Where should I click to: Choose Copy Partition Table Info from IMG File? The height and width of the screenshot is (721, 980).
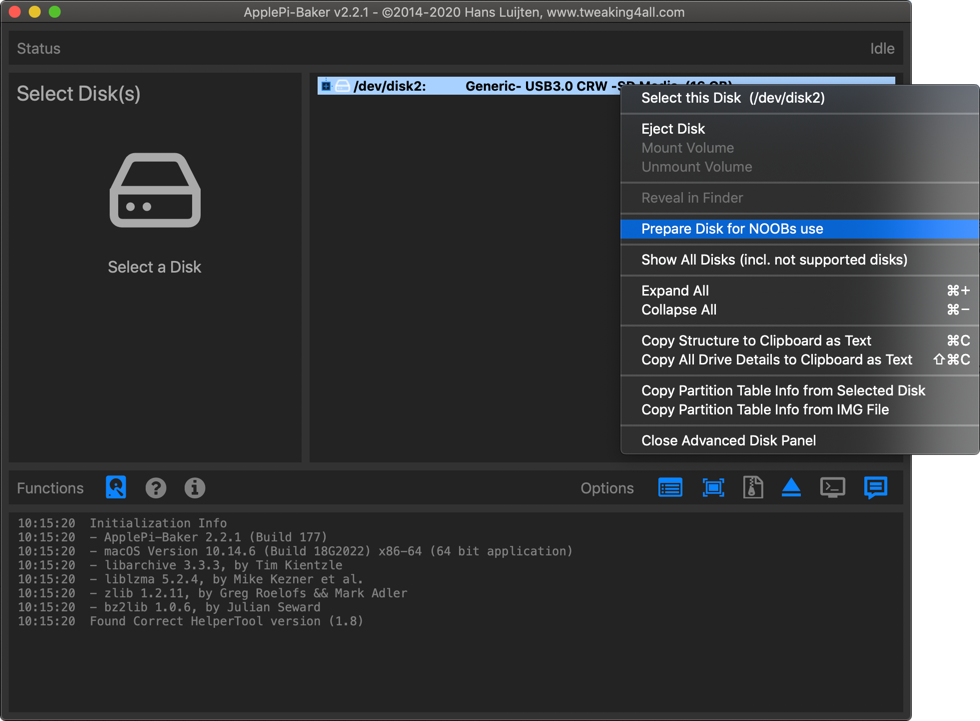click(799, 410)
